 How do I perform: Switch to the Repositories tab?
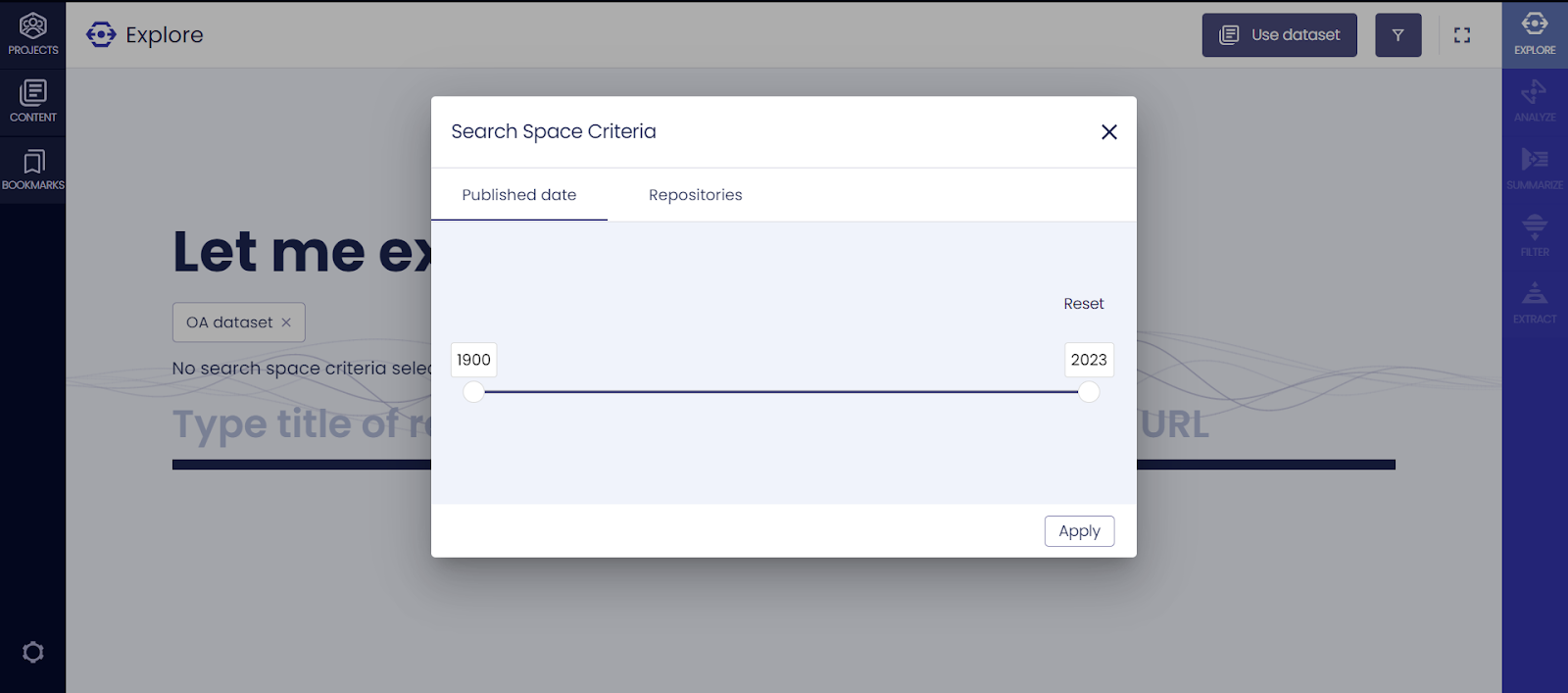click(696, 195)
